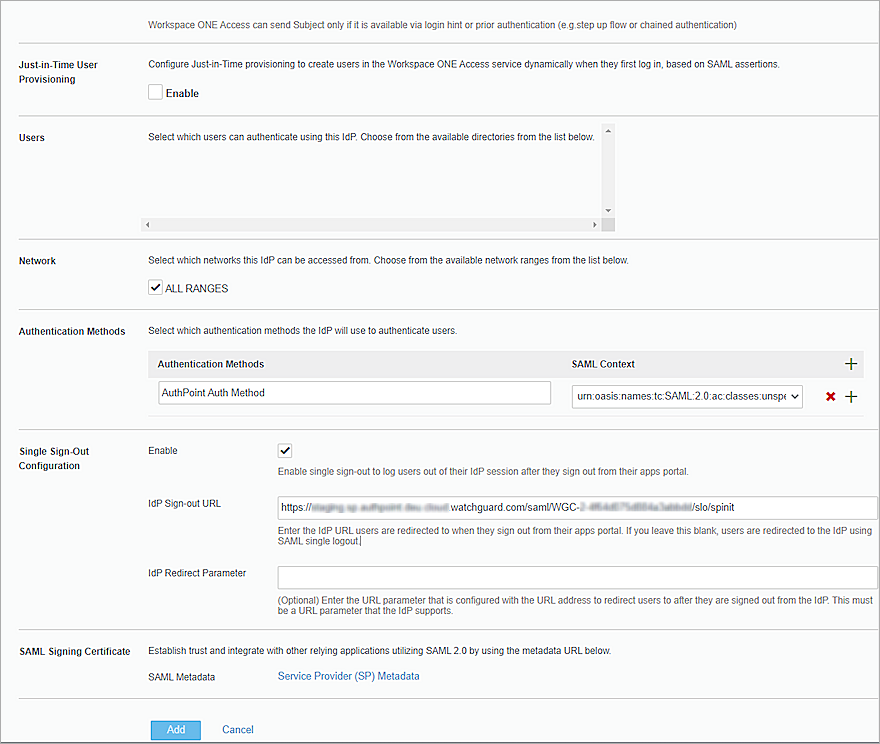This screenshot has width=880, height=744.
Task: Click the Users list scroll up arrow
Action: point(608,131)
